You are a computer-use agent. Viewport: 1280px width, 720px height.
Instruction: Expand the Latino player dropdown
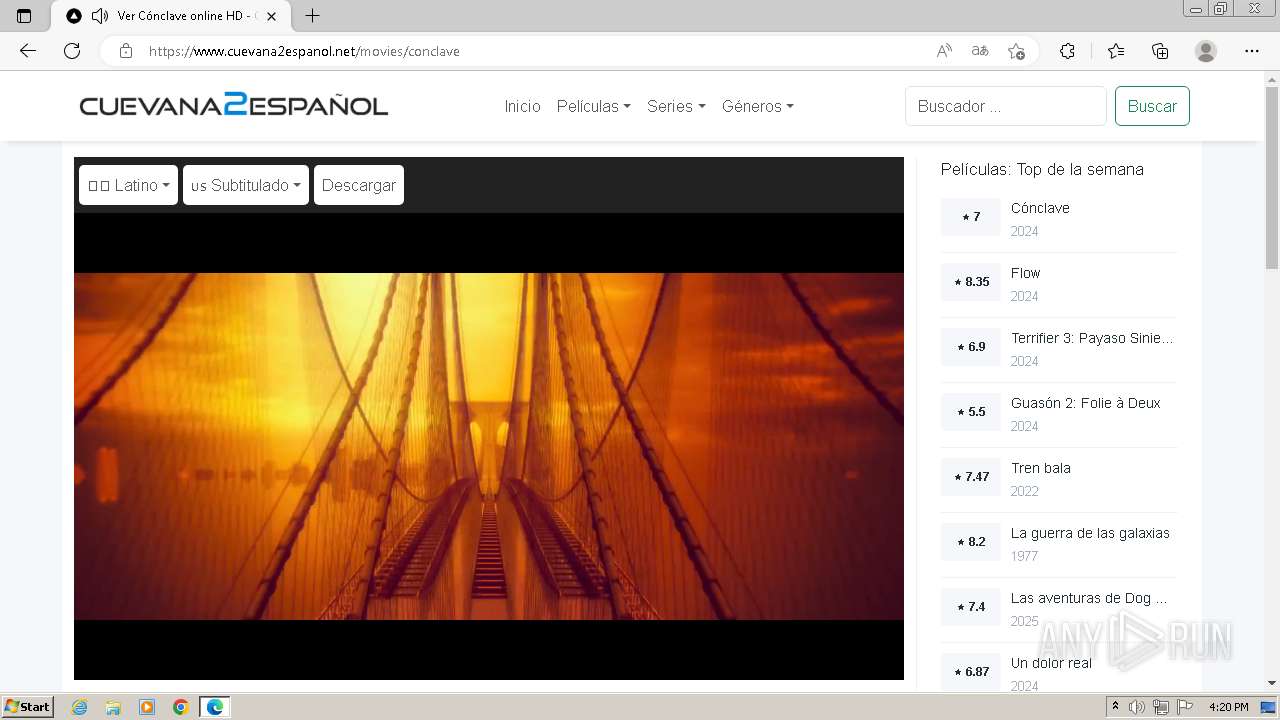[128, 185]
